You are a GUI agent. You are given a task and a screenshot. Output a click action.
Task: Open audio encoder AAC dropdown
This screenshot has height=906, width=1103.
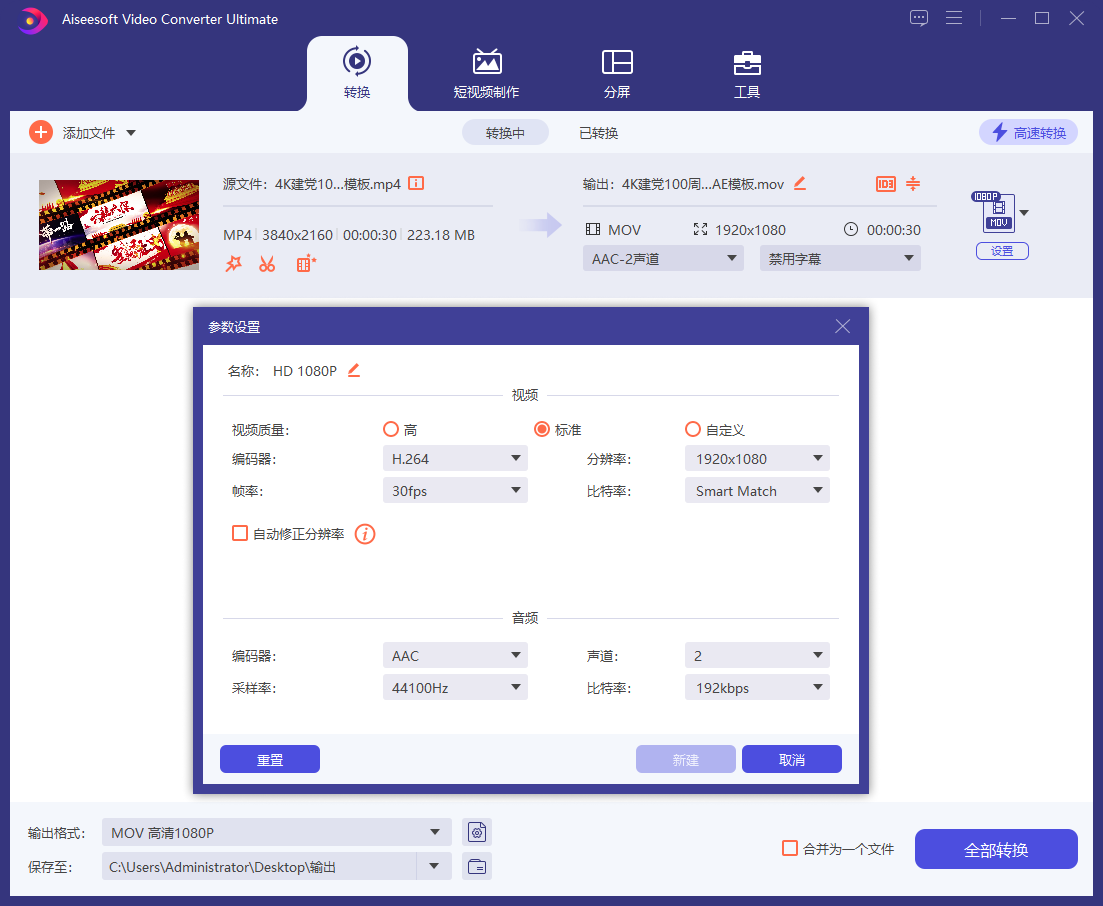click(455, 656)
